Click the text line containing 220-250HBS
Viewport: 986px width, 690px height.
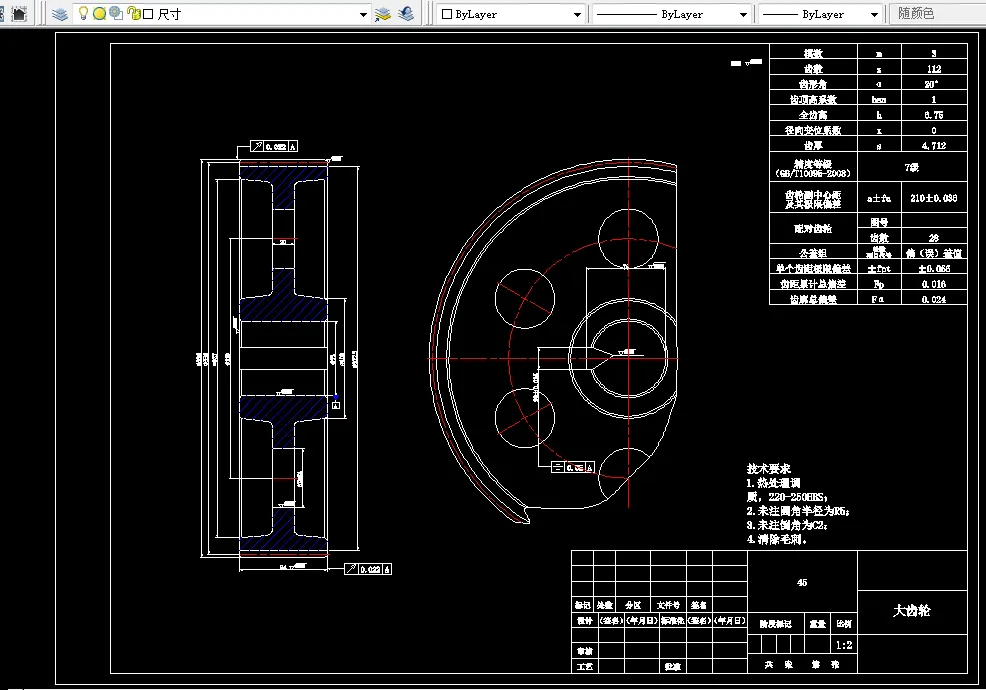pyautogui.click(x=787, y=497)
